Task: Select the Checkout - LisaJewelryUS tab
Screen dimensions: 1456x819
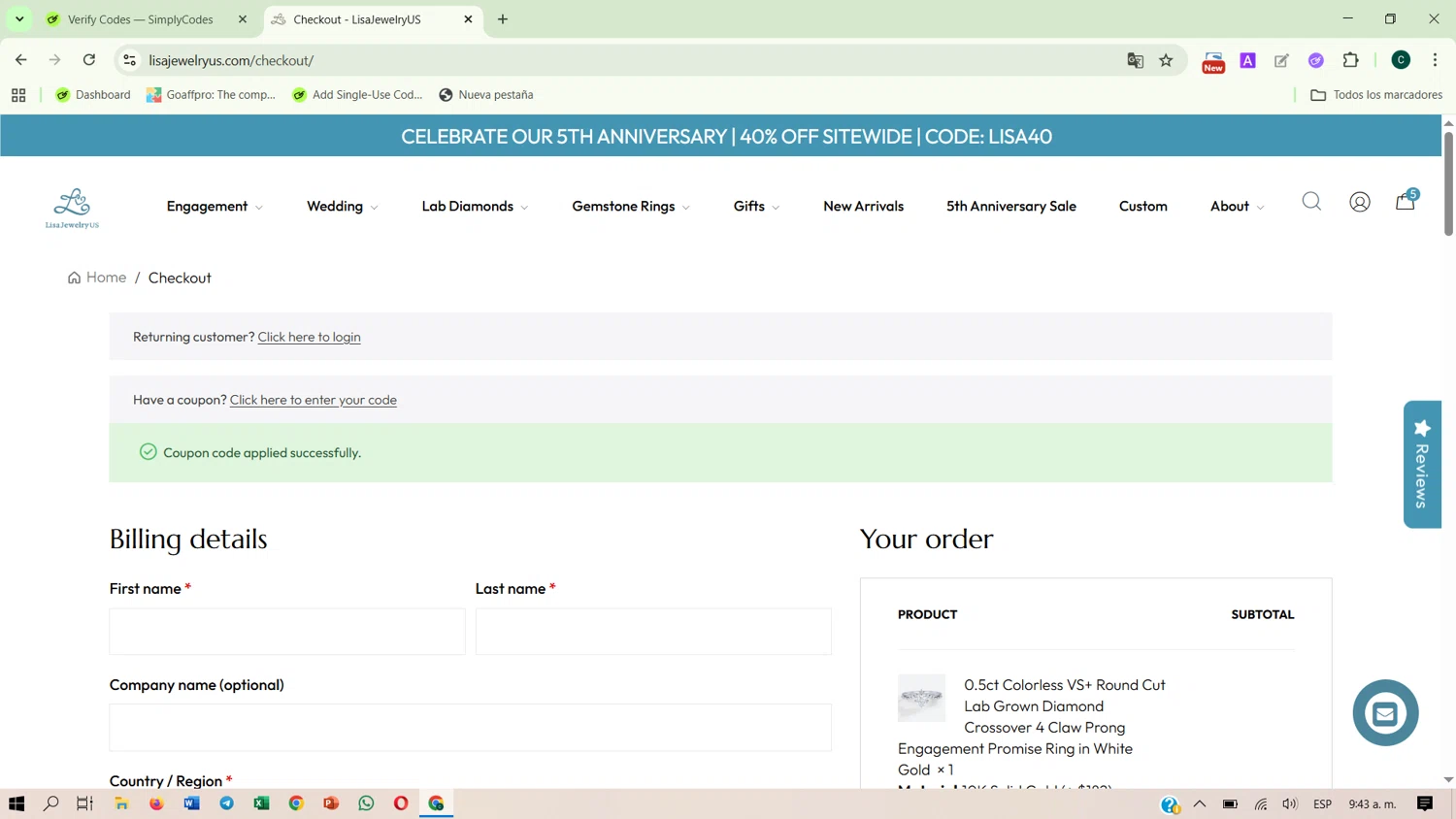Action: click(x=372, y=19)
